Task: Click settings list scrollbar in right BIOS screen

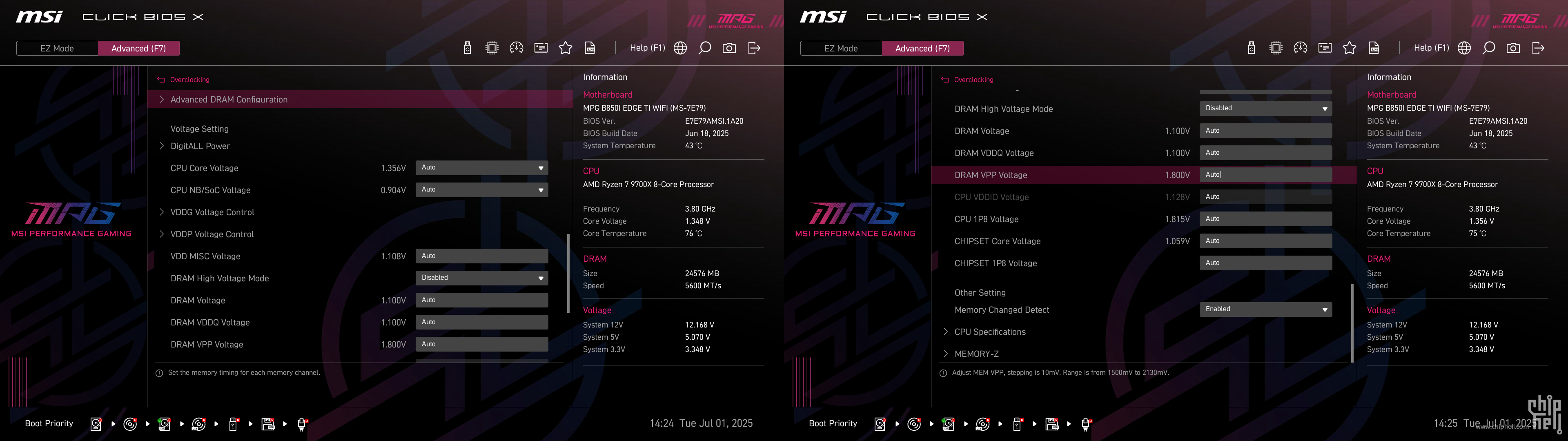Action: pos(1352,323)
